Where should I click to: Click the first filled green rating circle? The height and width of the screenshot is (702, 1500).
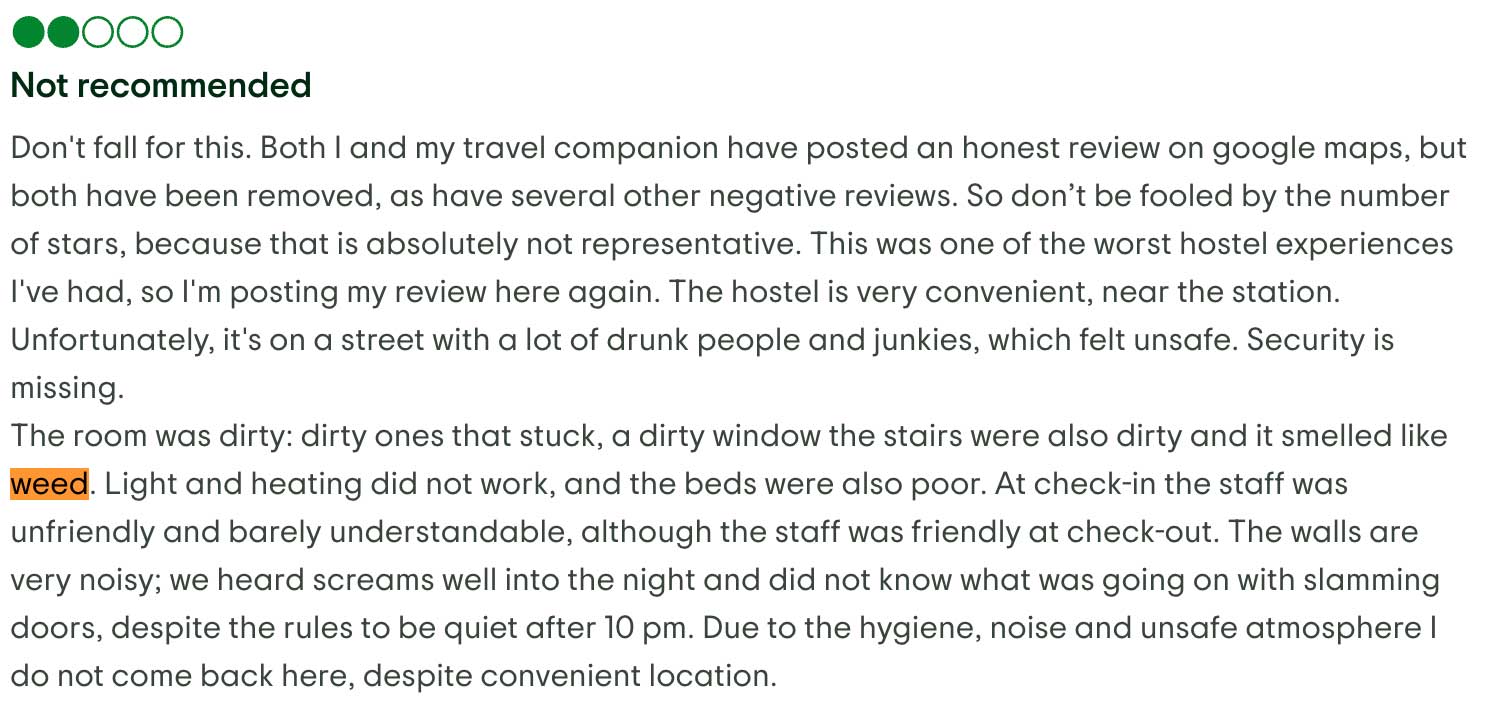pos(28,33)
